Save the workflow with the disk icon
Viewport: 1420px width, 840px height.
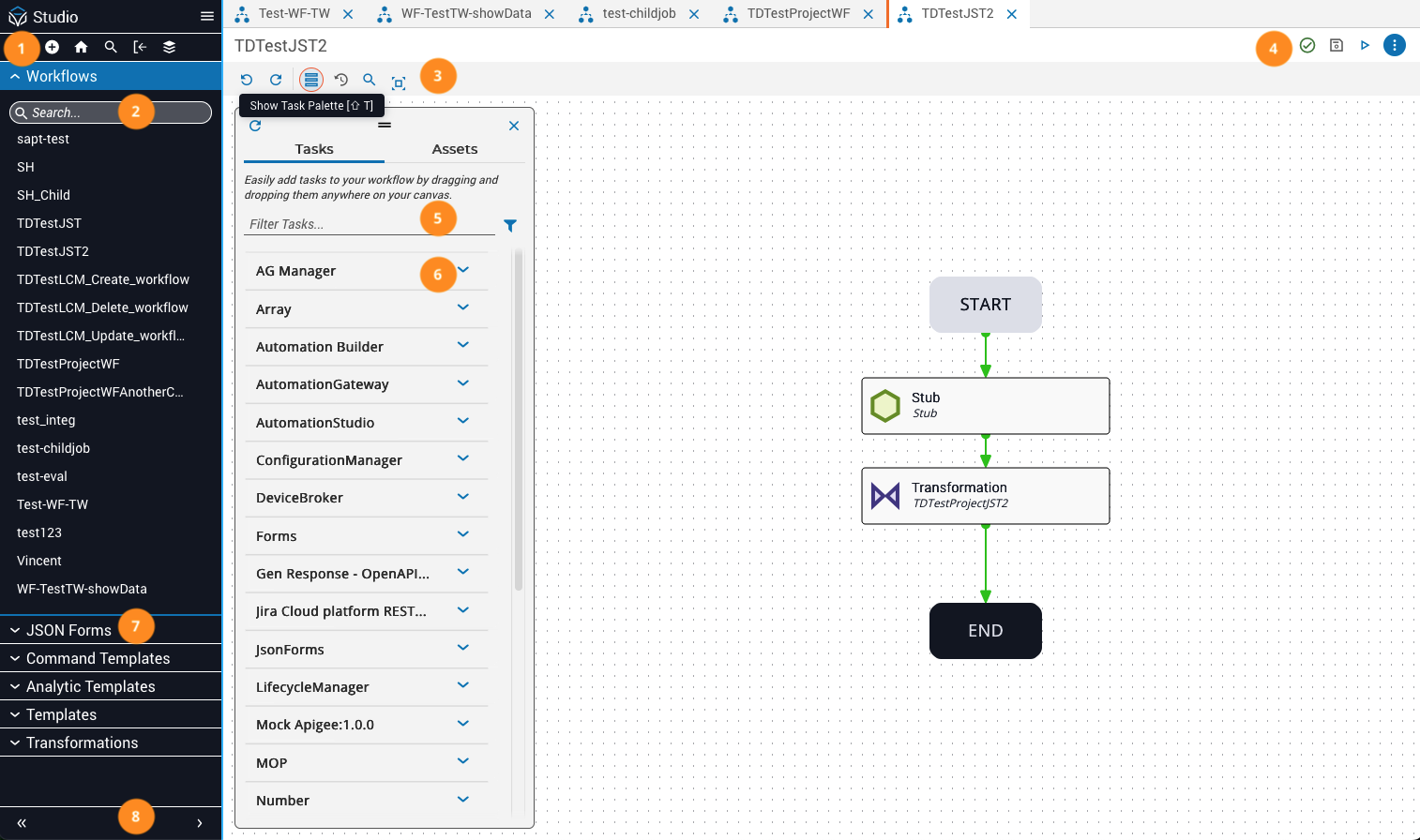click(1337, 45)
